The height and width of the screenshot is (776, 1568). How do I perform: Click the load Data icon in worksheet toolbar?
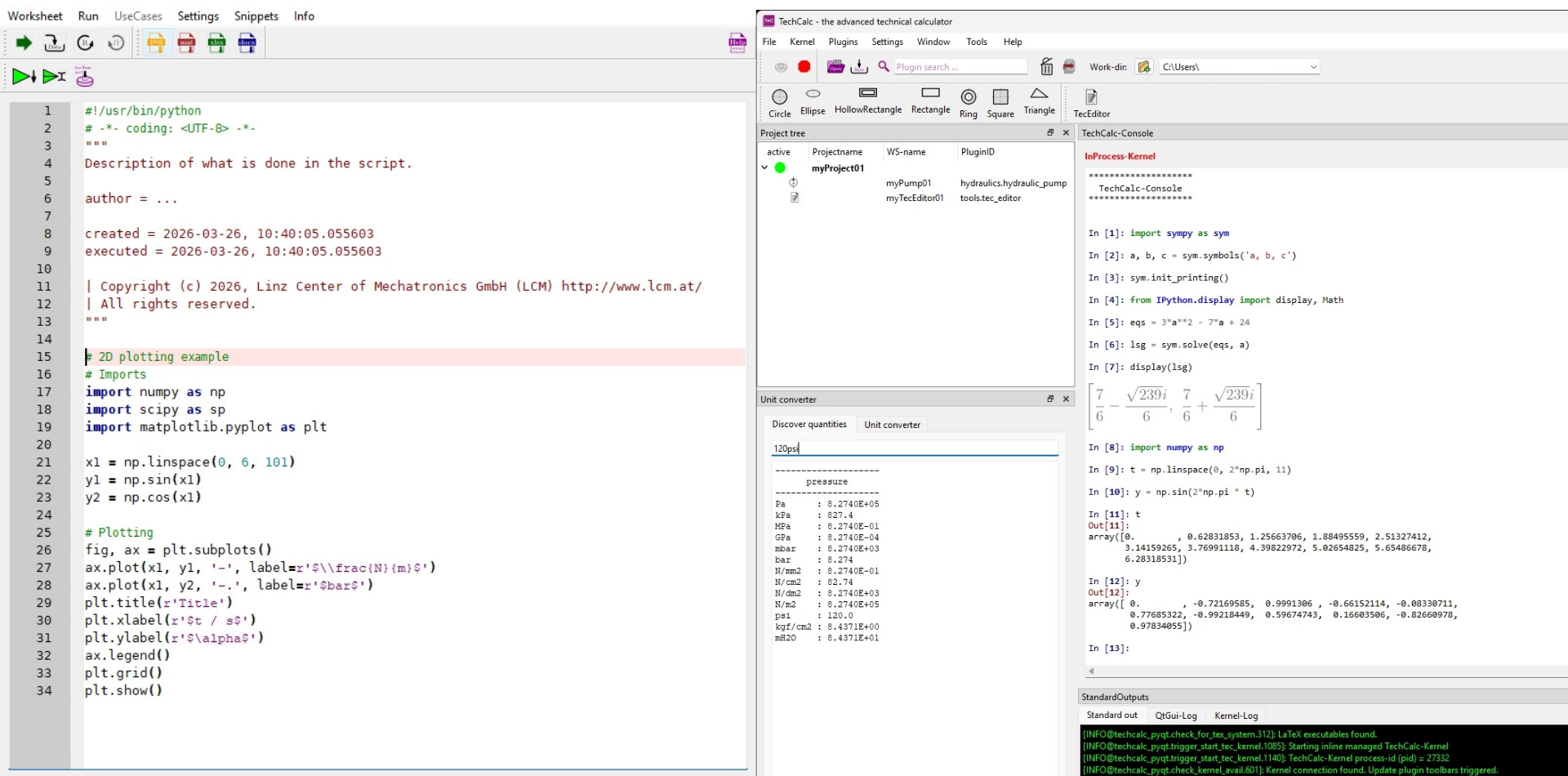(x=54, y=43)
